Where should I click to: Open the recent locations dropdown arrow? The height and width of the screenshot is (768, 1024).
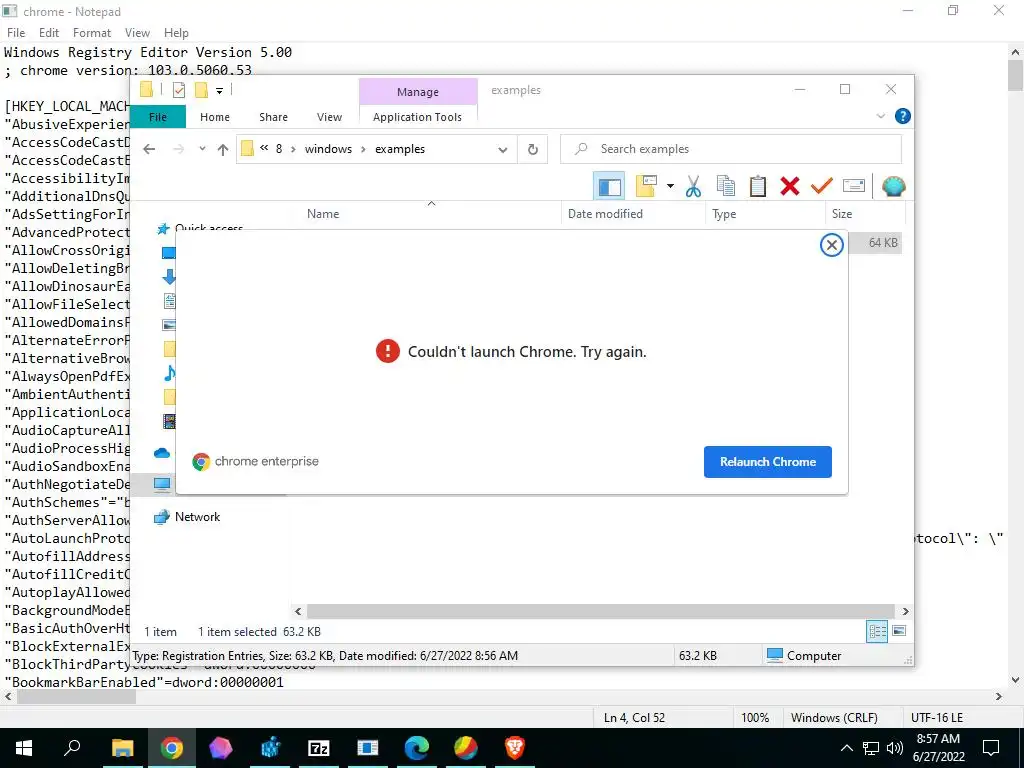202,149
